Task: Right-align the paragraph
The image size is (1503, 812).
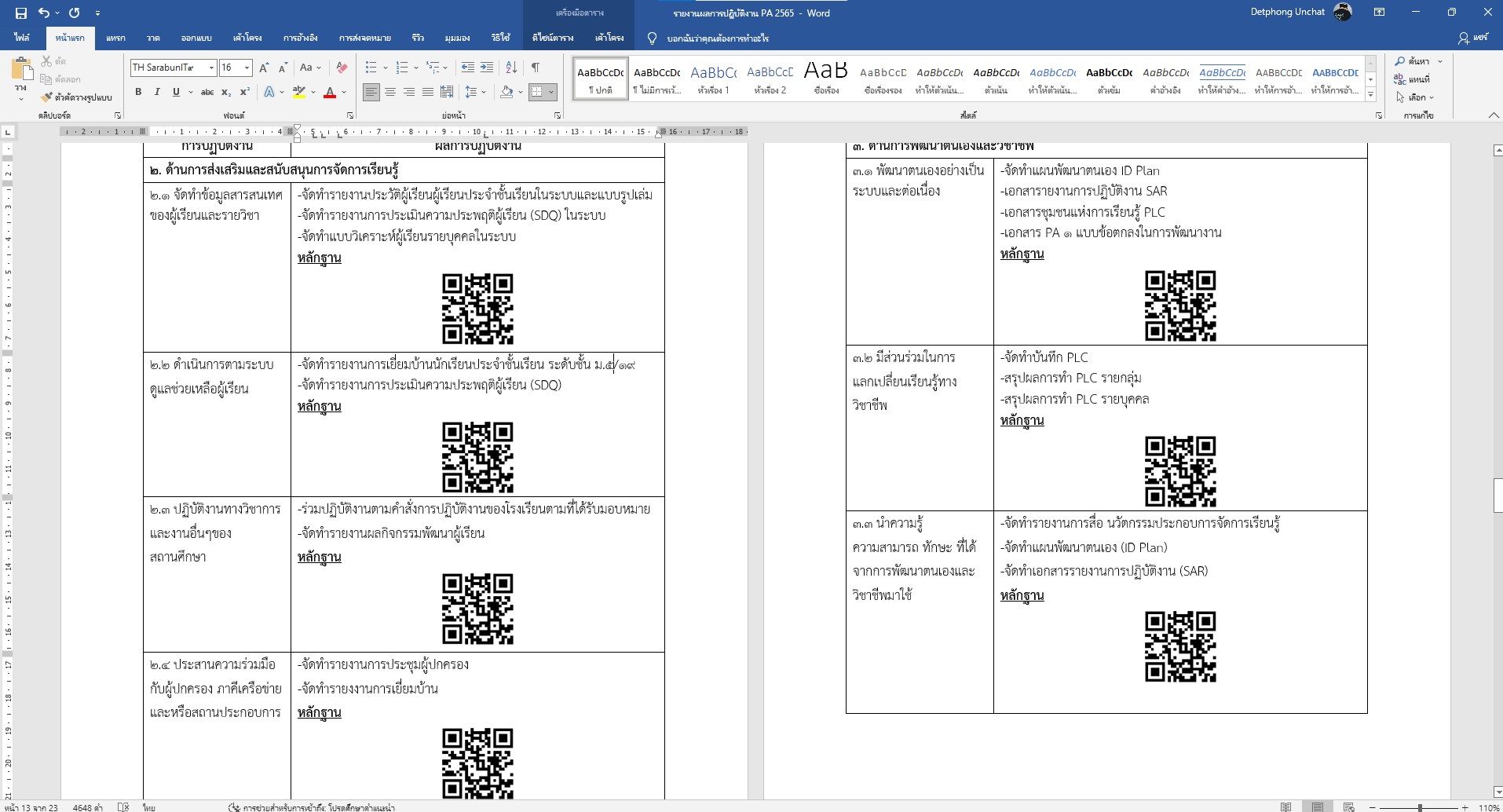Action: coord(409,92)
